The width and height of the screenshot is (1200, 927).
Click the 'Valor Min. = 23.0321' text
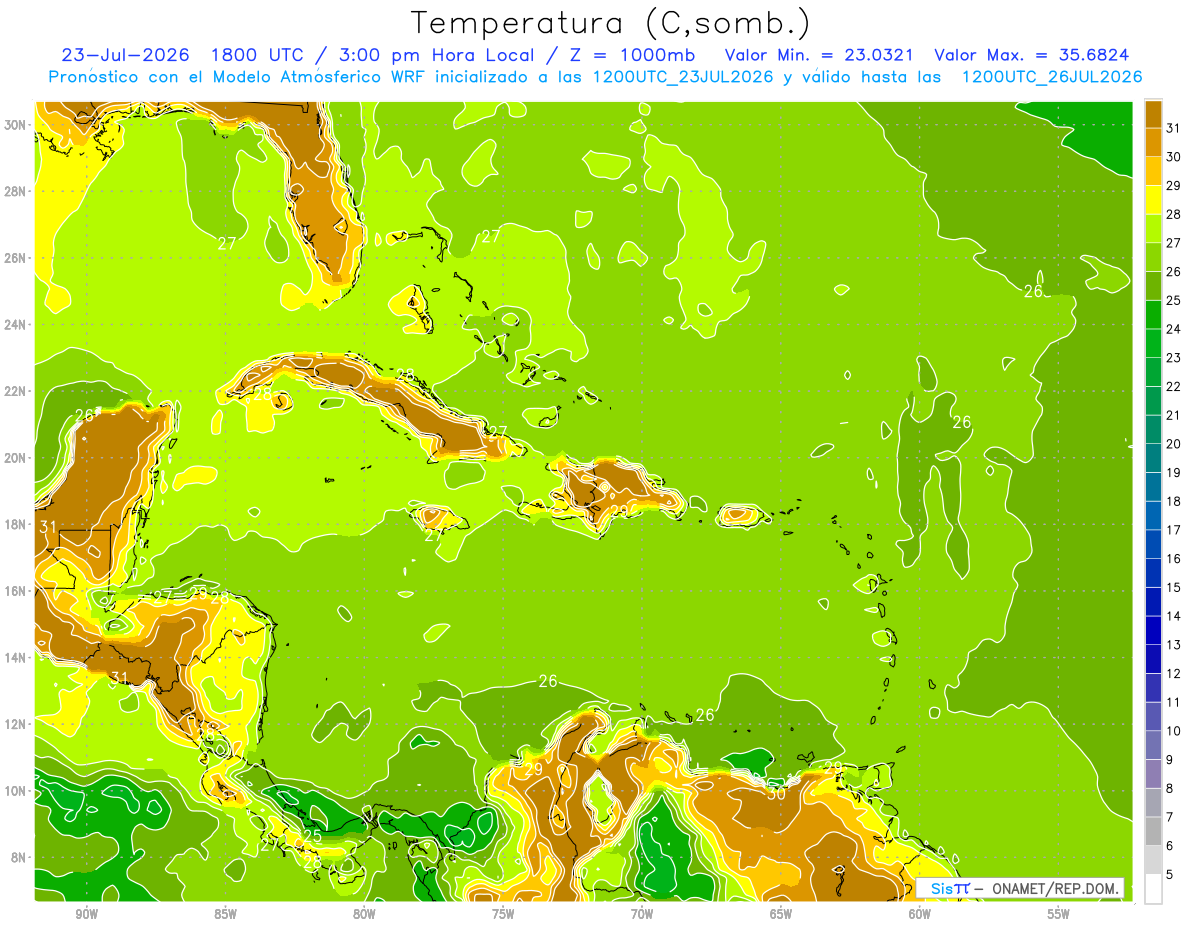point(817,55)
